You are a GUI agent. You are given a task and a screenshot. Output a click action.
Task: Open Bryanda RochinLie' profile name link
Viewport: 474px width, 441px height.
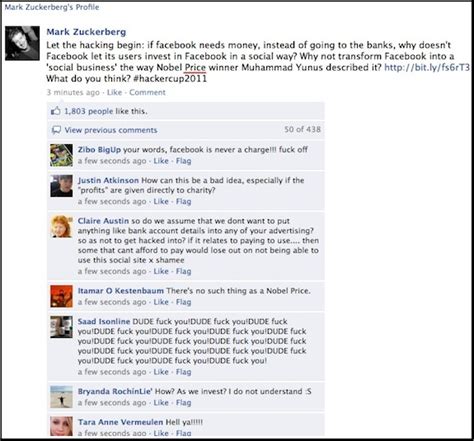coord(115,391)
